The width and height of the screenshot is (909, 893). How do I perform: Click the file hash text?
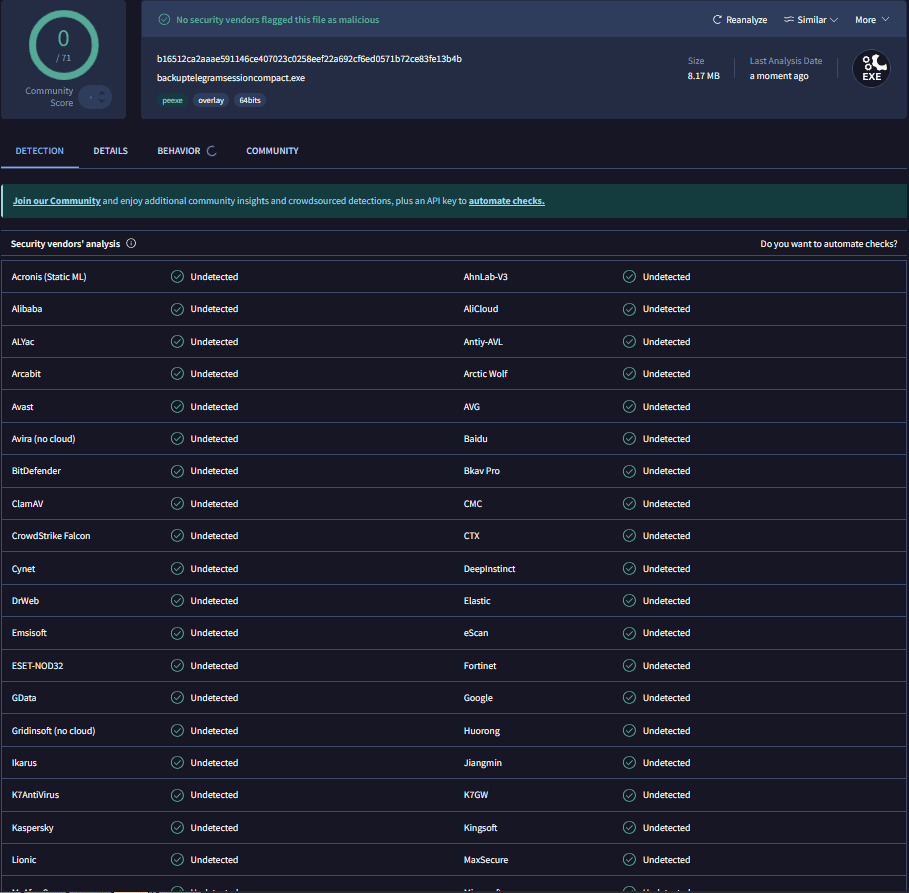tap(309, 59)
